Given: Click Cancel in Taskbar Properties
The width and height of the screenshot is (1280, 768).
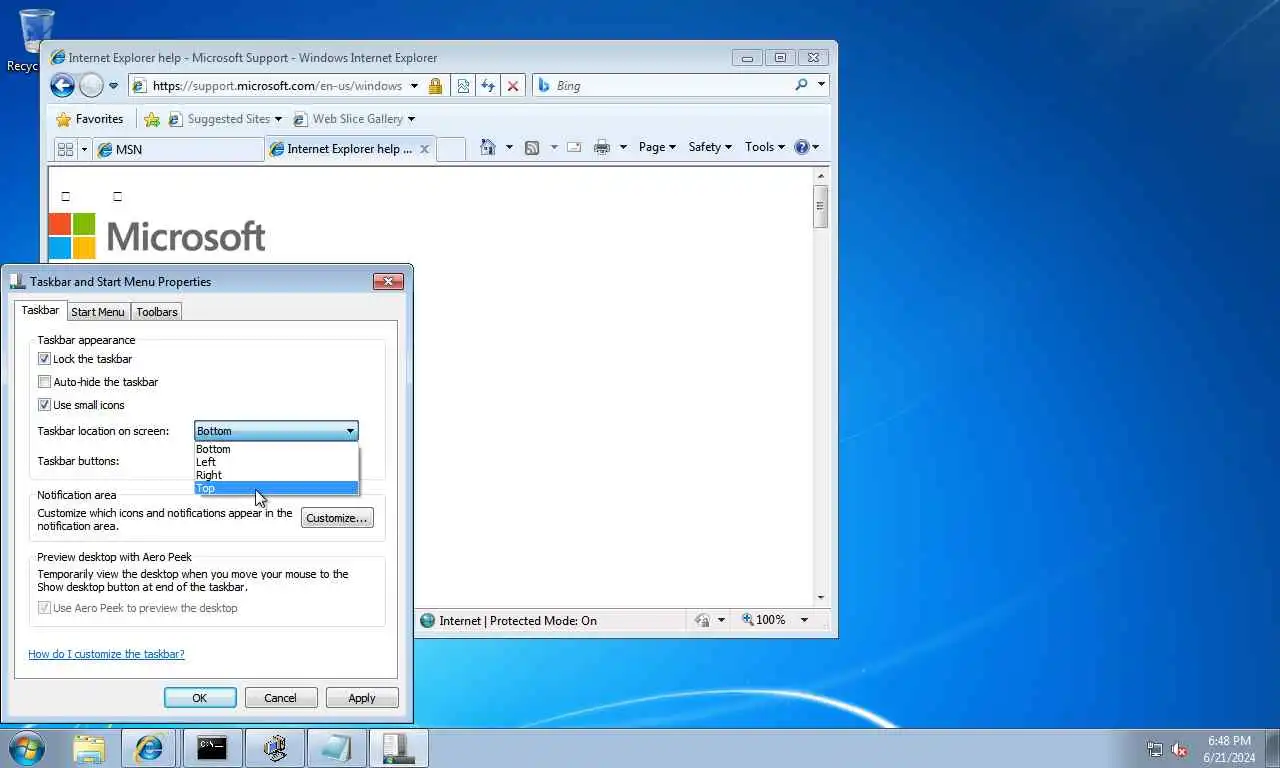Looking at the screenshot, I should click(x=281, y=698).
